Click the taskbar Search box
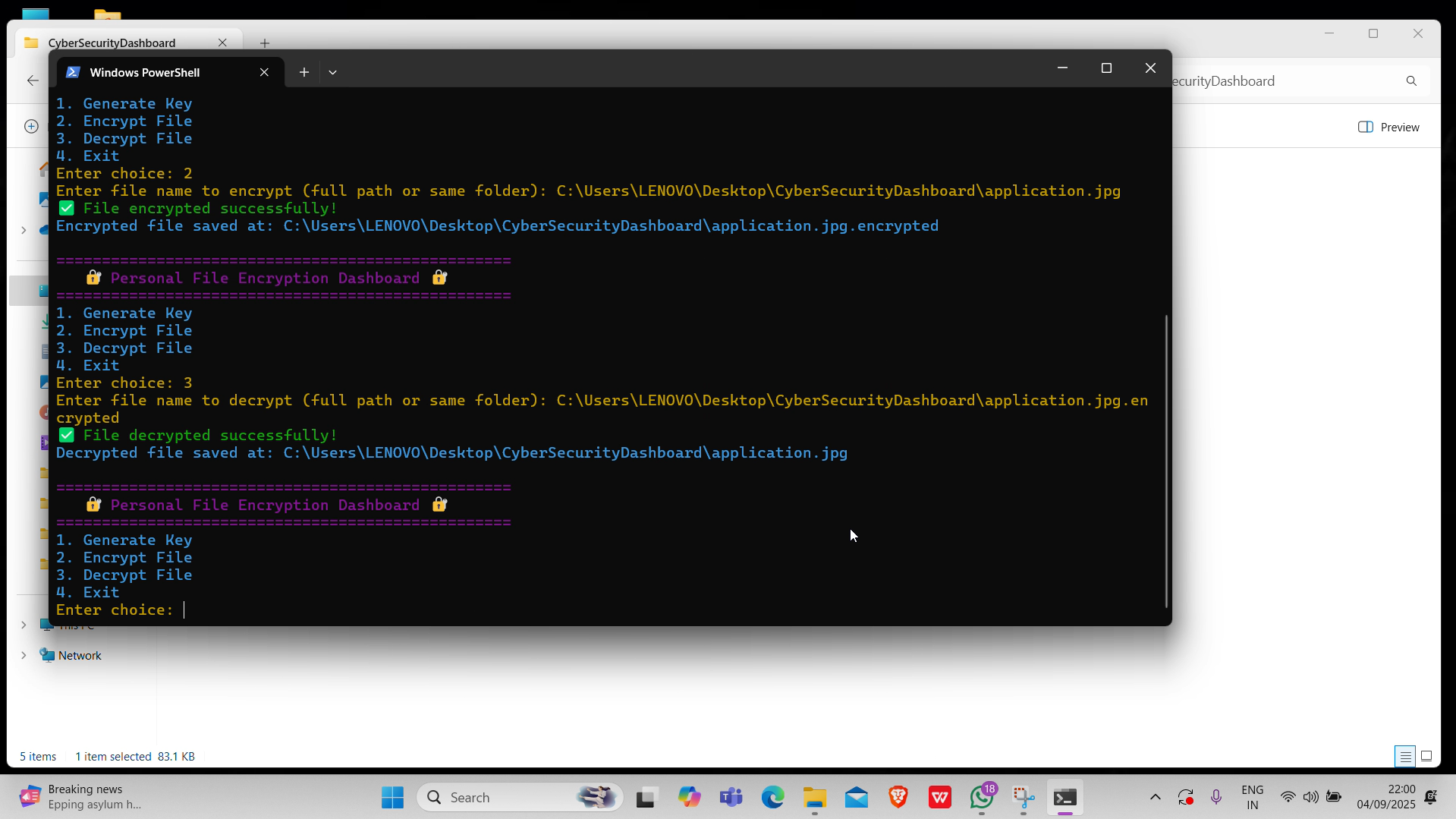The width and height of the screenshot is (1456, 819). (520, 797)
